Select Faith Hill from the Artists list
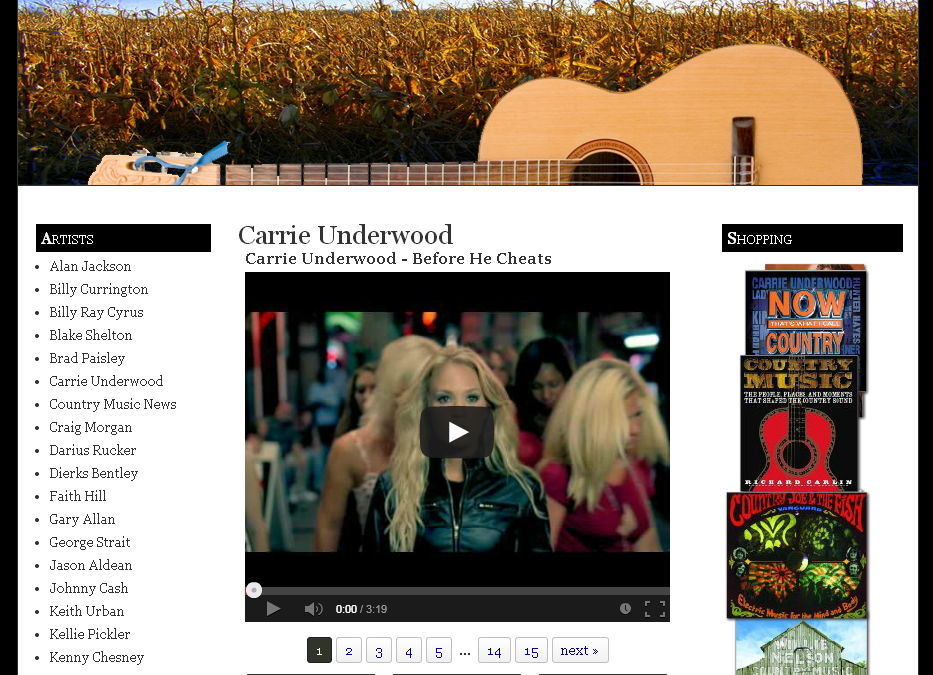This screenshot has width=933, height=675. [x=78, y=496]
